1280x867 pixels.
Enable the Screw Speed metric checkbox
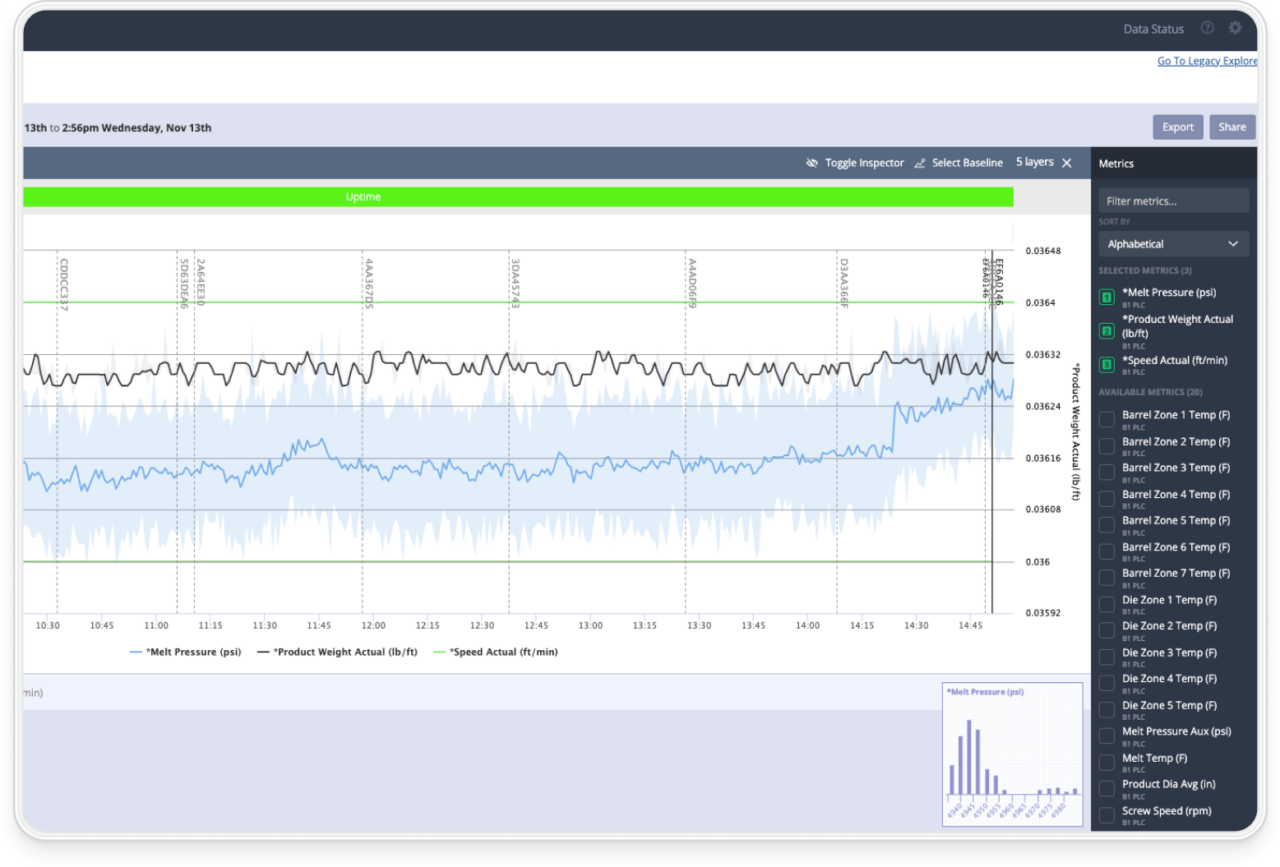1106,815
